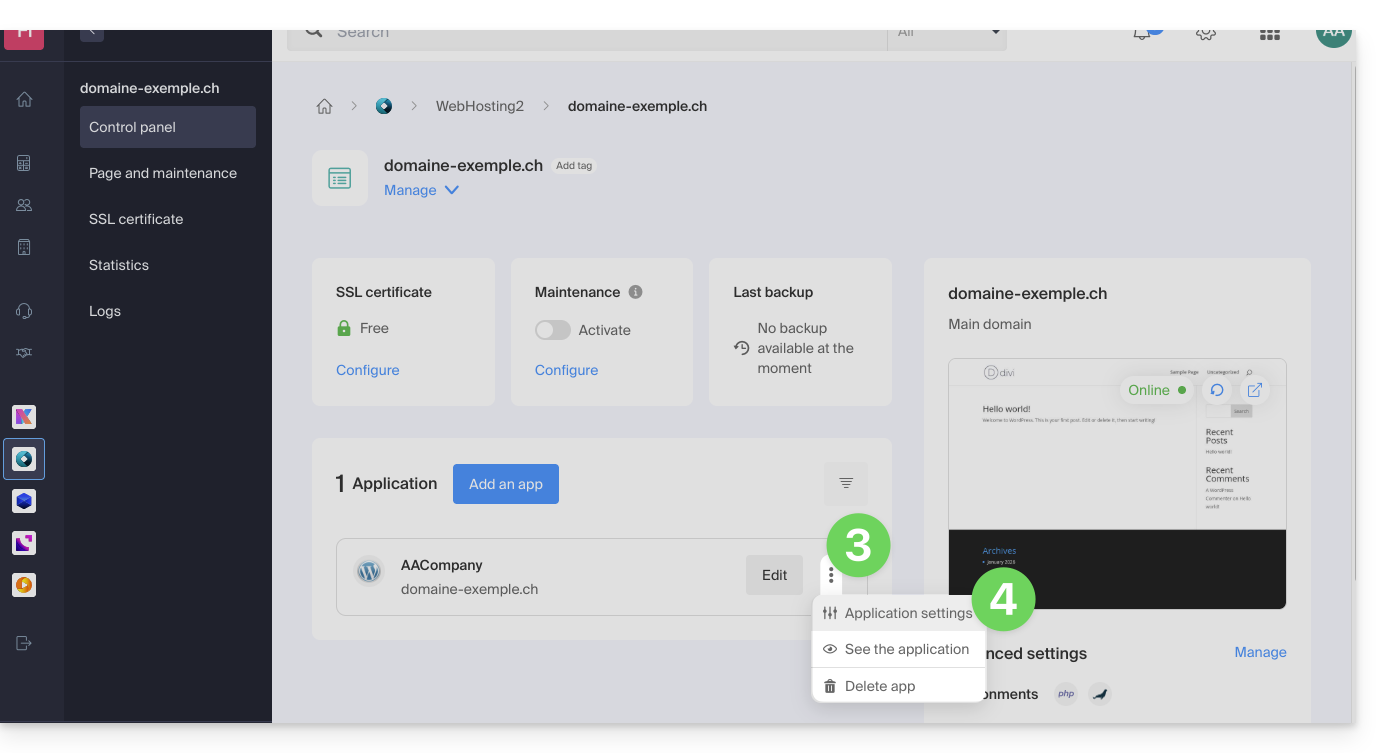Click the home breadcrumb icon
The height and width of the screenshot is (753, 1386).
click(324, 106)
